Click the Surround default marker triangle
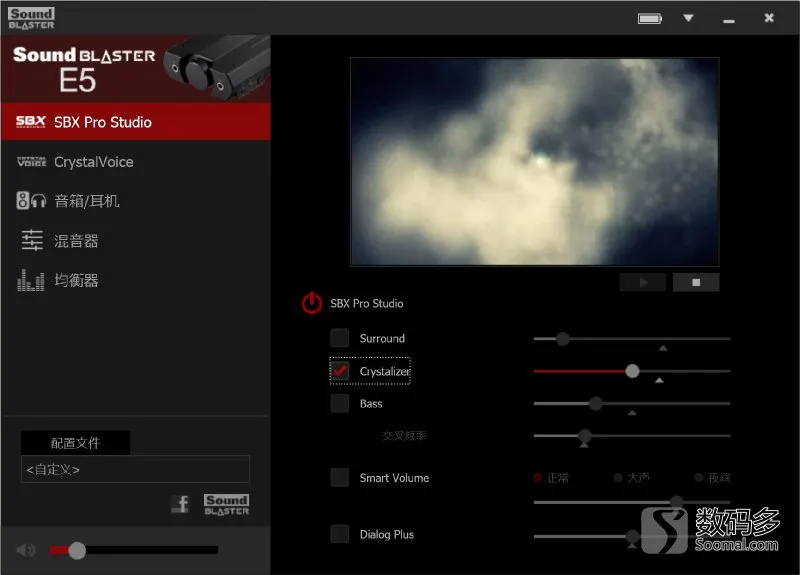 (663, 348)
